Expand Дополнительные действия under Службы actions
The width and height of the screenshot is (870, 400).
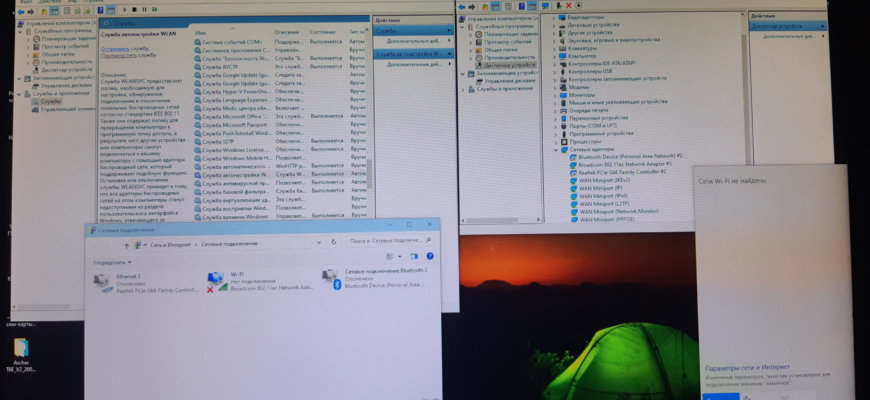[417, 41]
